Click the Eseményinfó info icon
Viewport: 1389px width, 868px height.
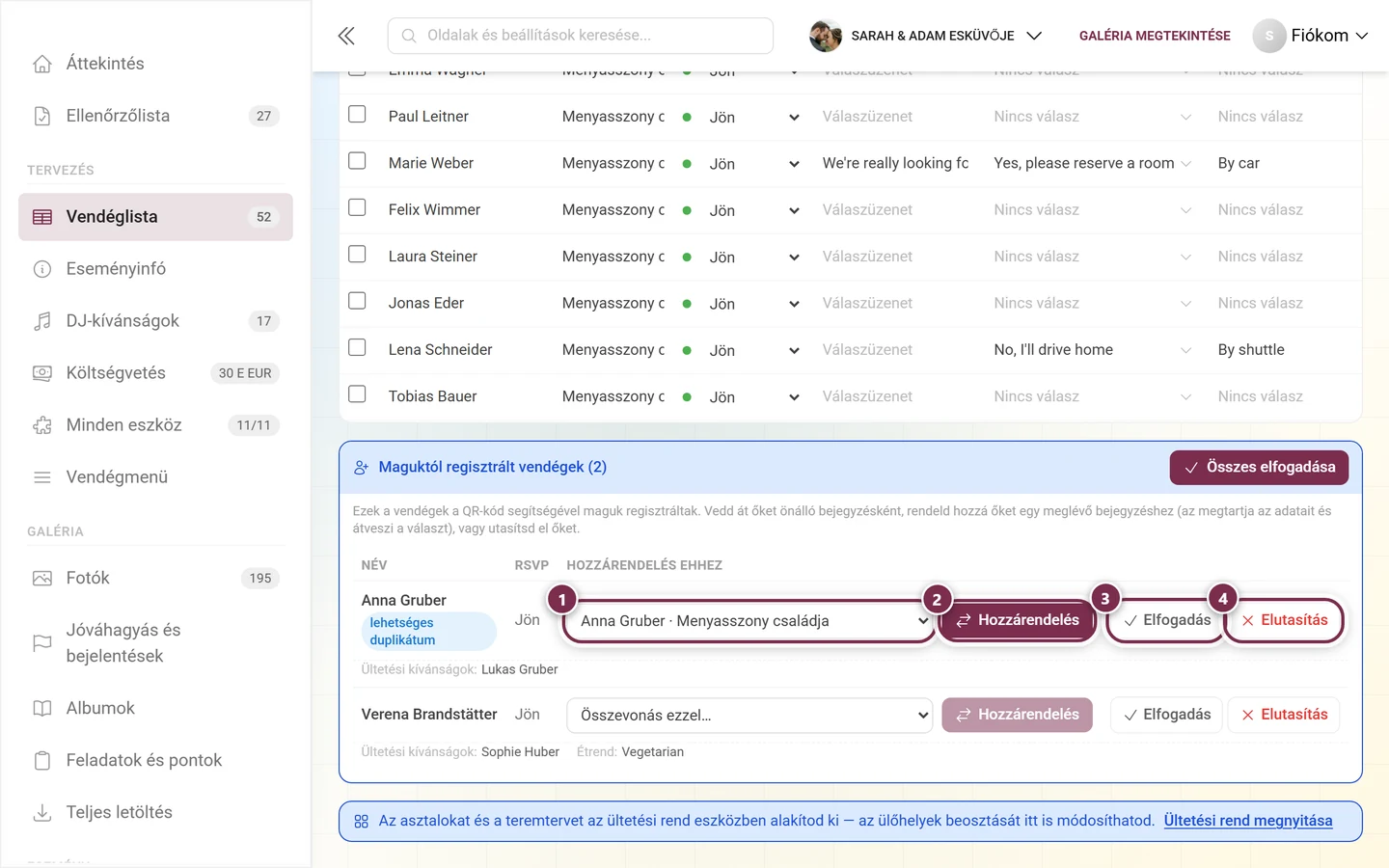point(42,269)
